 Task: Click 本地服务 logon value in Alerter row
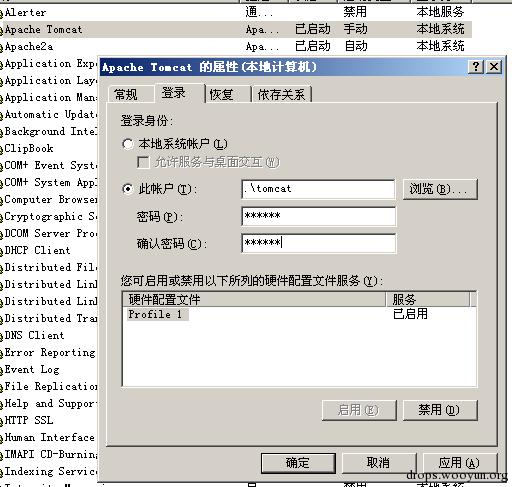coord(440,12)
